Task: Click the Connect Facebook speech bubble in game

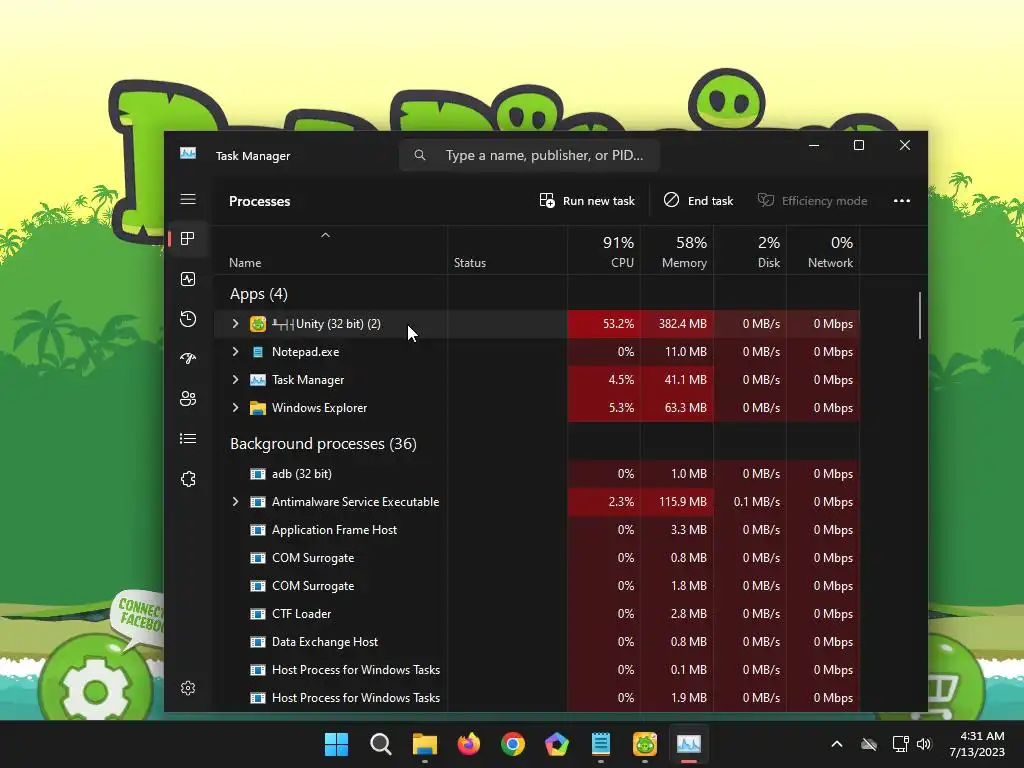Action: point(138,619)
